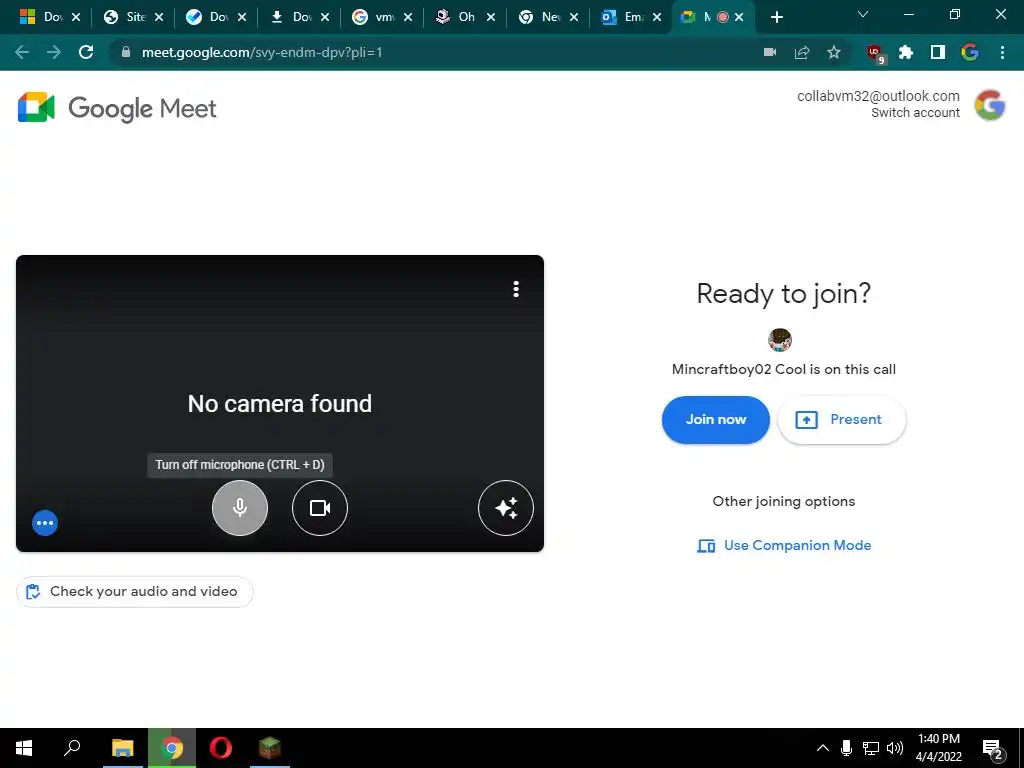Switch to the "Site" tab
The height and width of the screenshot is (768, 1024).
[x=124, y=17]
